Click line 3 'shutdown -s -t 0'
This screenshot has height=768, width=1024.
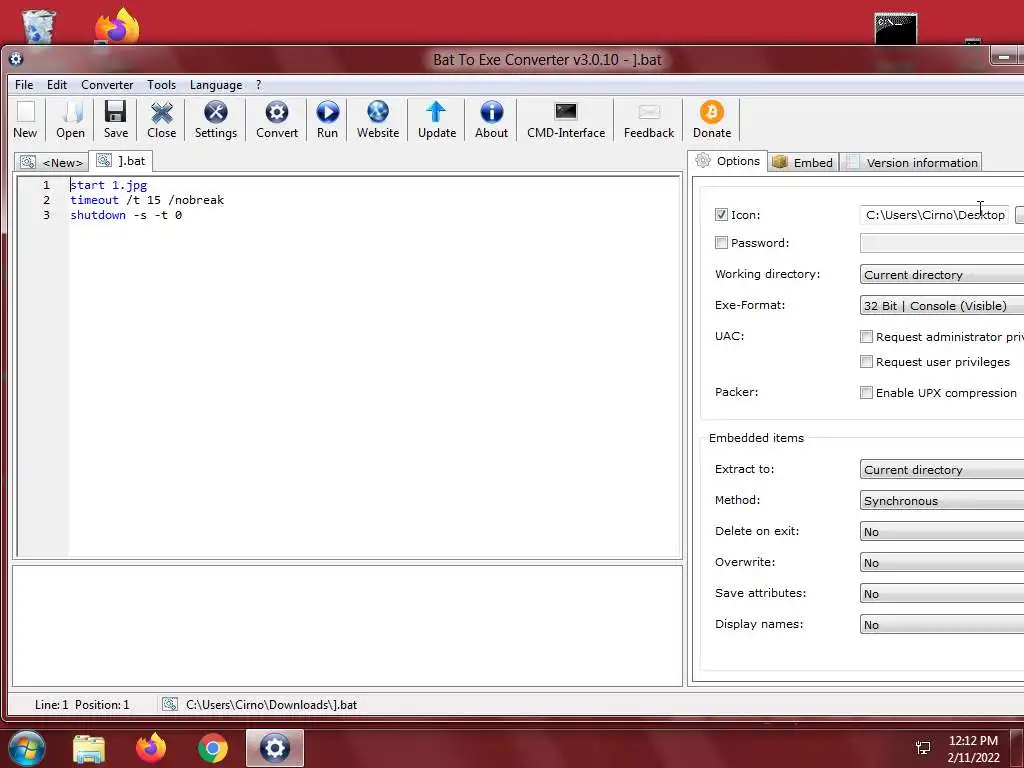coord(126,215)
